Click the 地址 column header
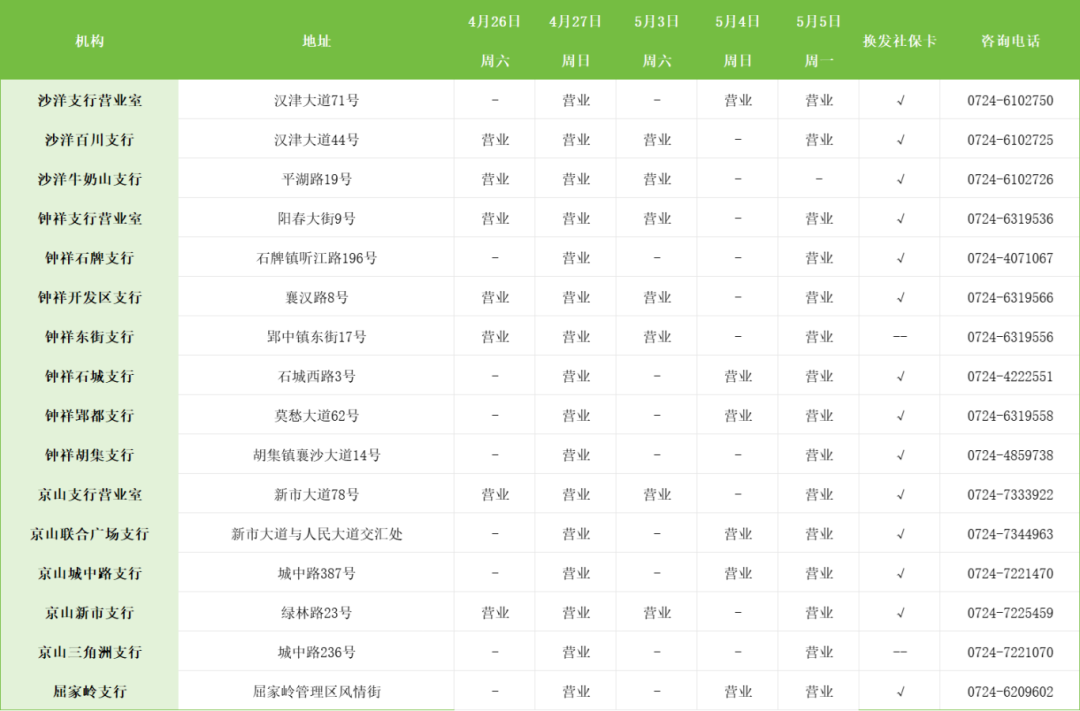 click(x=316, y=41)
